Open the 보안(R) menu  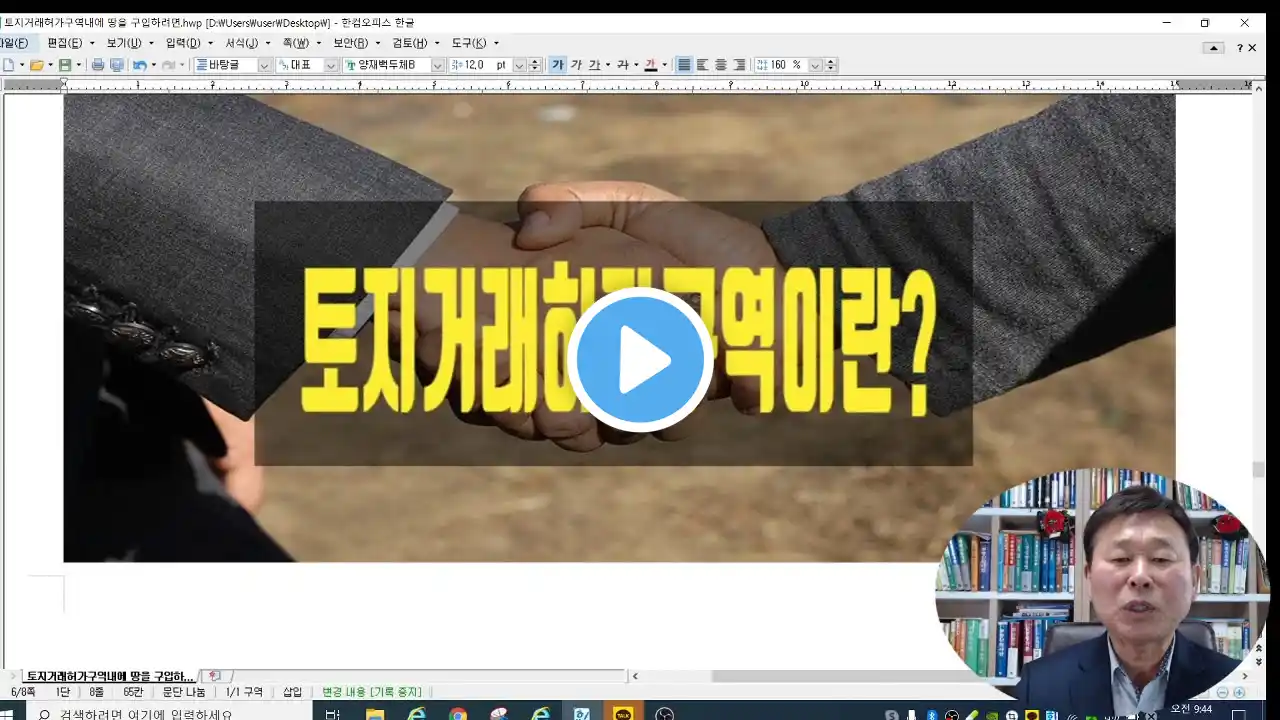(x=351, y=43)
